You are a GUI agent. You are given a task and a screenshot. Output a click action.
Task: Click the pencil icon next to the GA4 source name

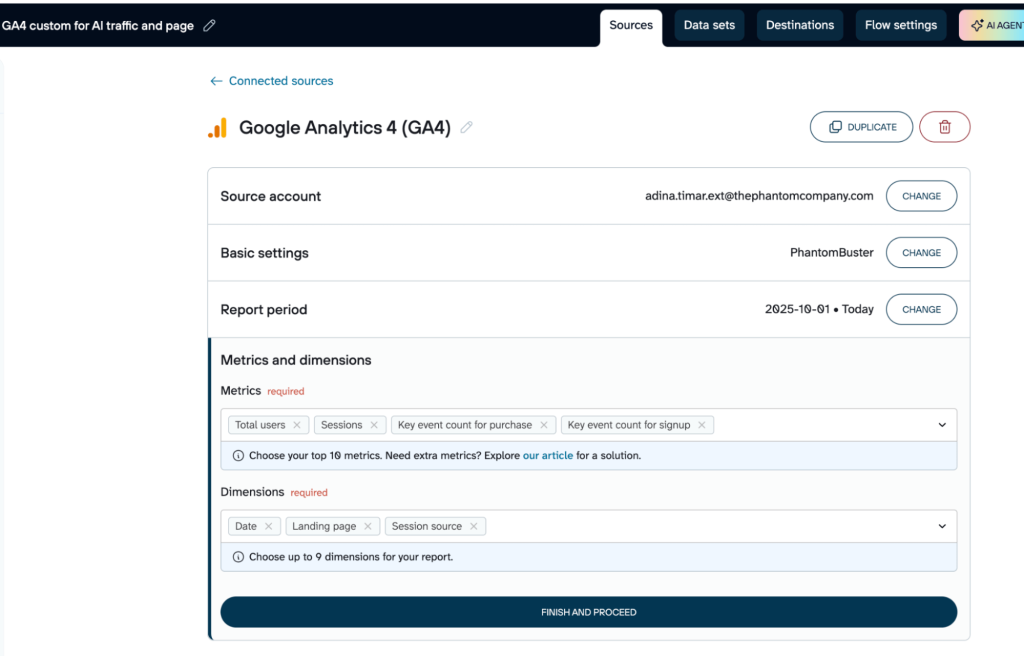click(x=466, y=127)
